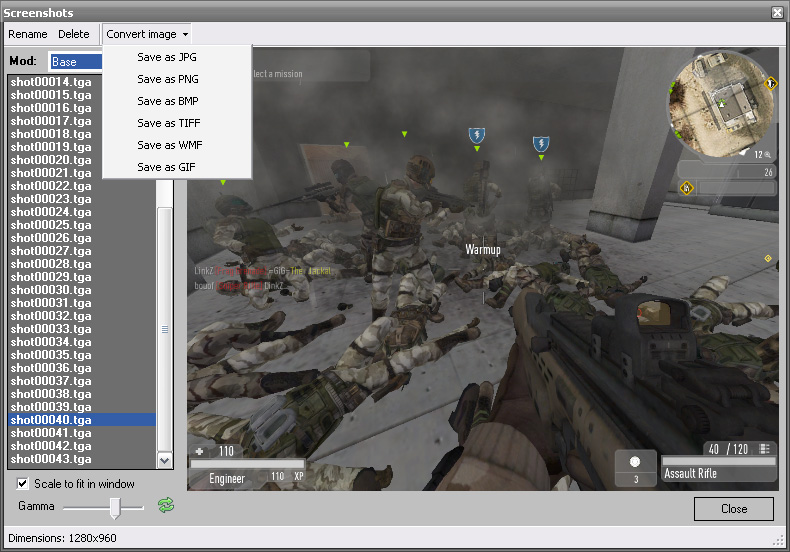
Task: Select shot00031.tga in the list
Action: pos(82,303)
